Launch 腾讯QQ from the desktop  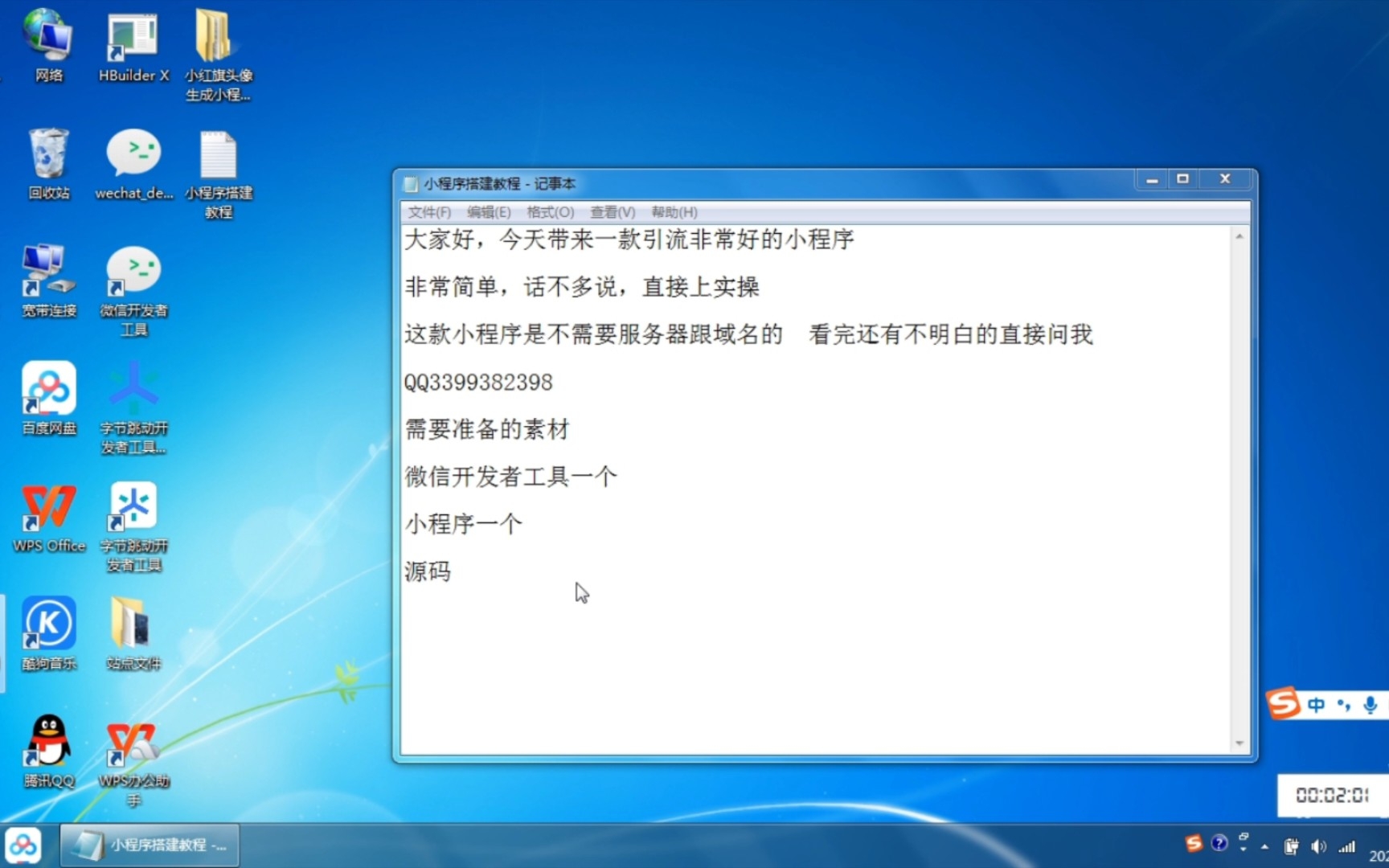pyautogui.click(x=48, y=751)
